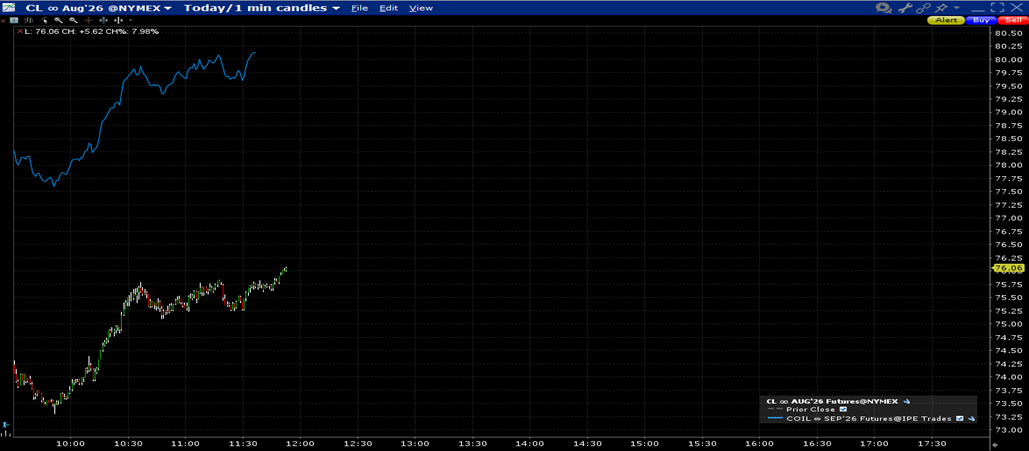Click the 80.50 price axis label

pos(1008,33)
